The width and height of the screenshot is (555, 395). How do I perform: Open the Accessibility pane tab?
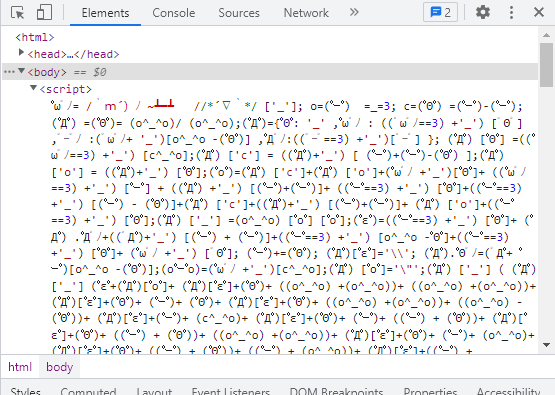point(508,391)
